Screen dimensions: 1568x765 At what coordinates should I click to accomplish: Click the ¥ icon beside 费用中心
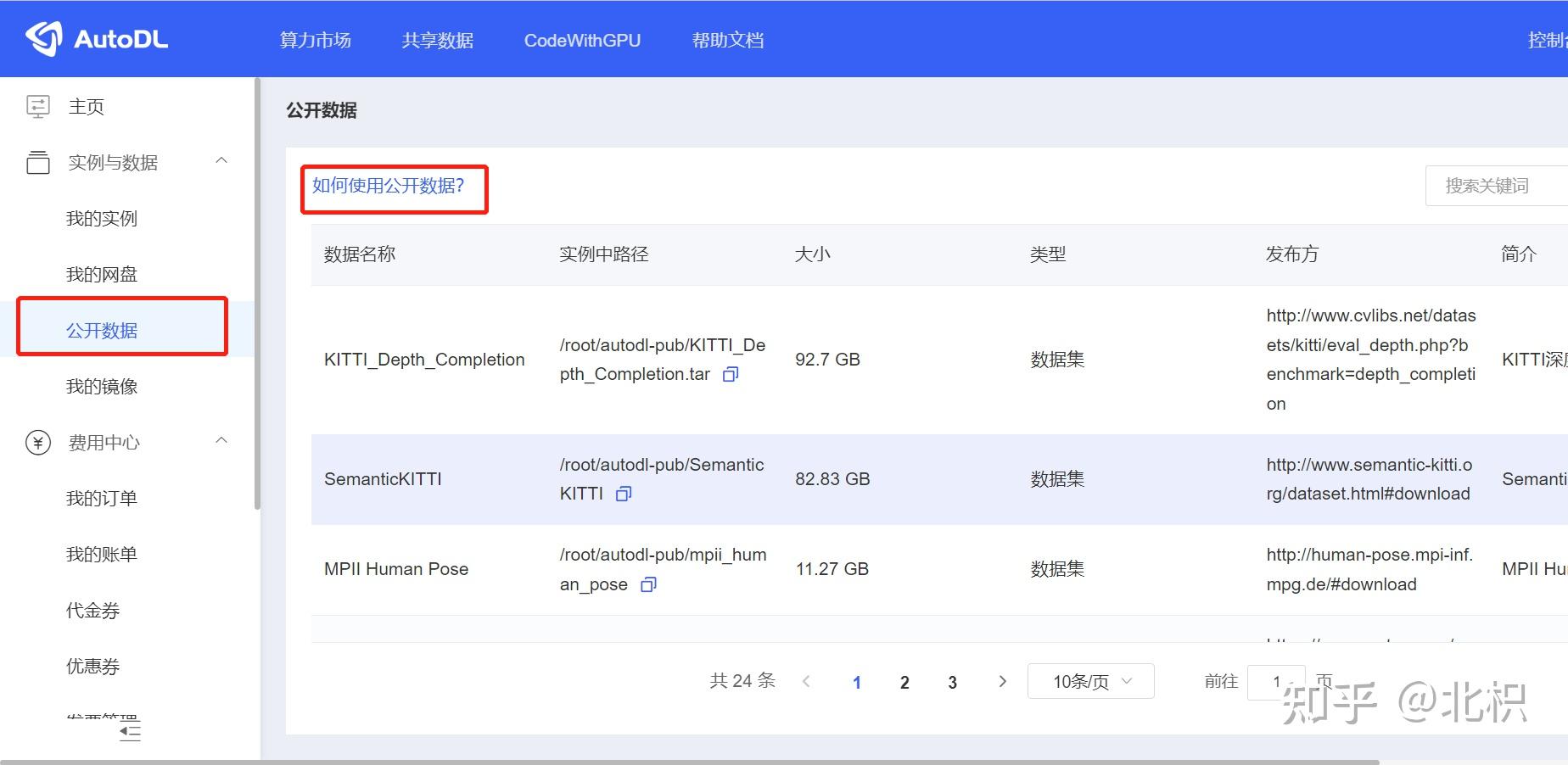click(37, 441)
